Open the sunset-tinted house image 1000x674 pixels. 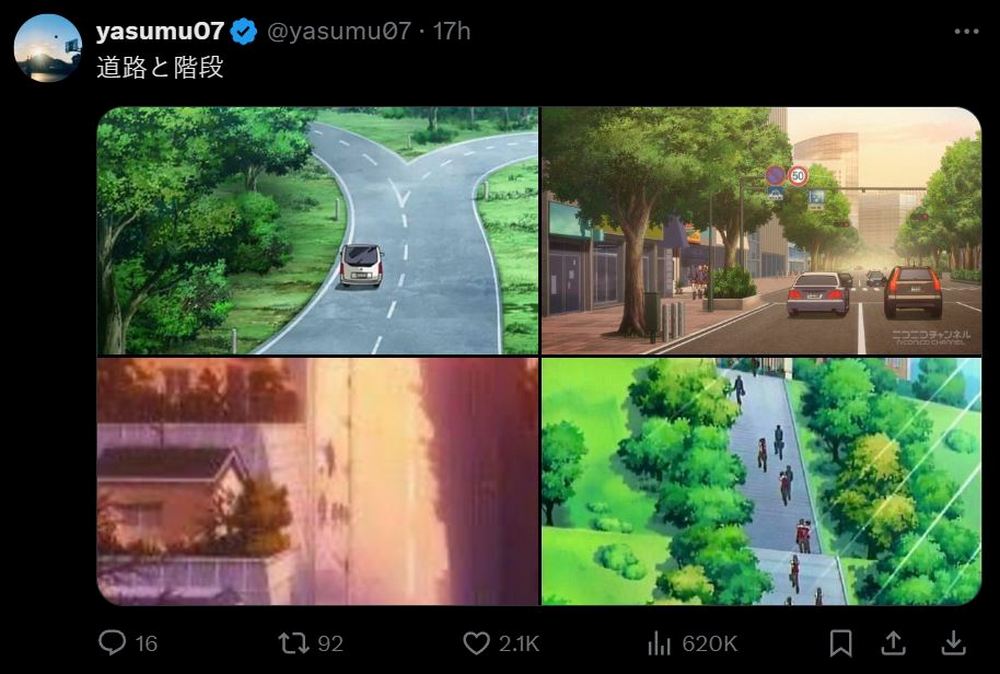[x=318, y=481]
